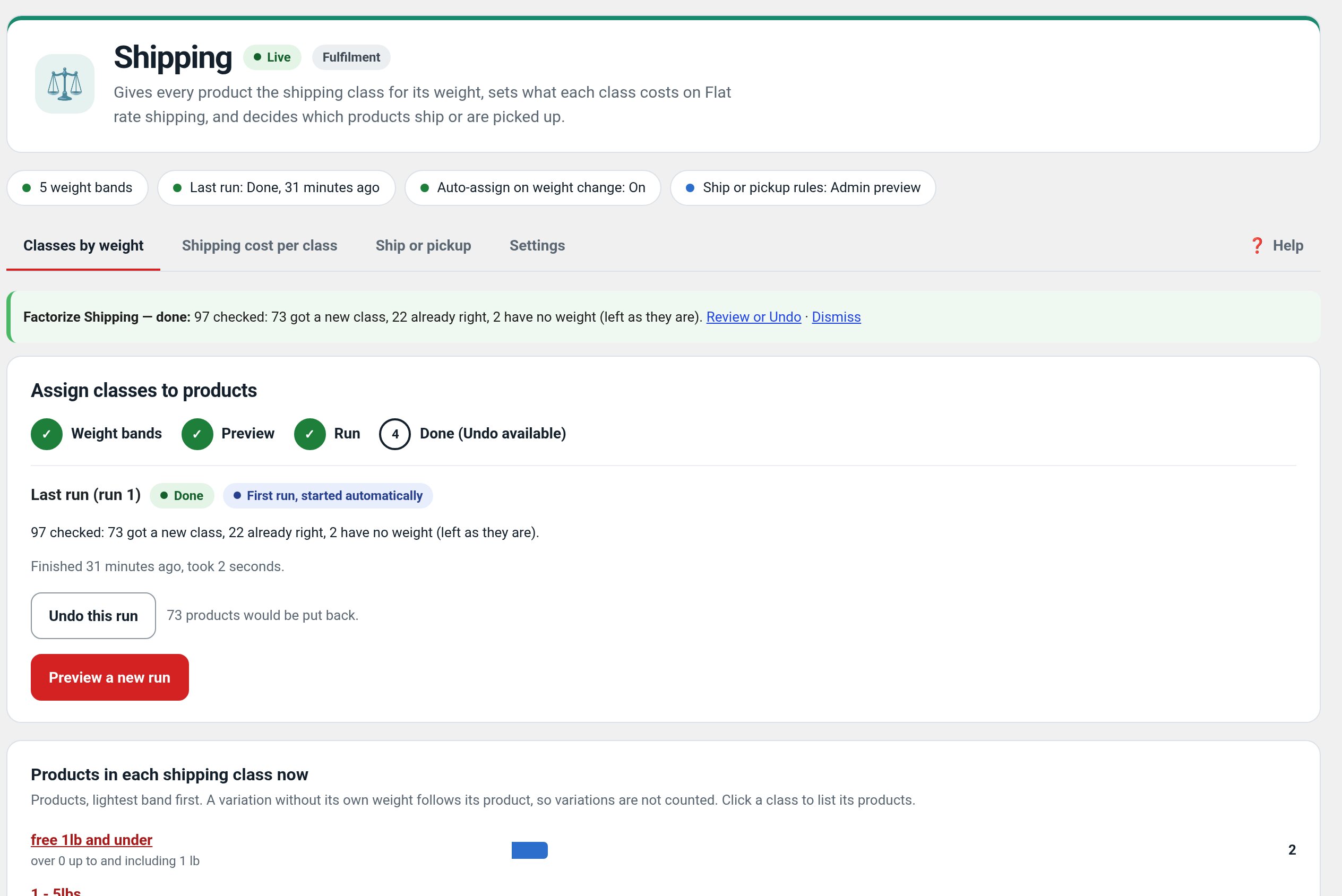Click the Live status badge

(272, 57)
